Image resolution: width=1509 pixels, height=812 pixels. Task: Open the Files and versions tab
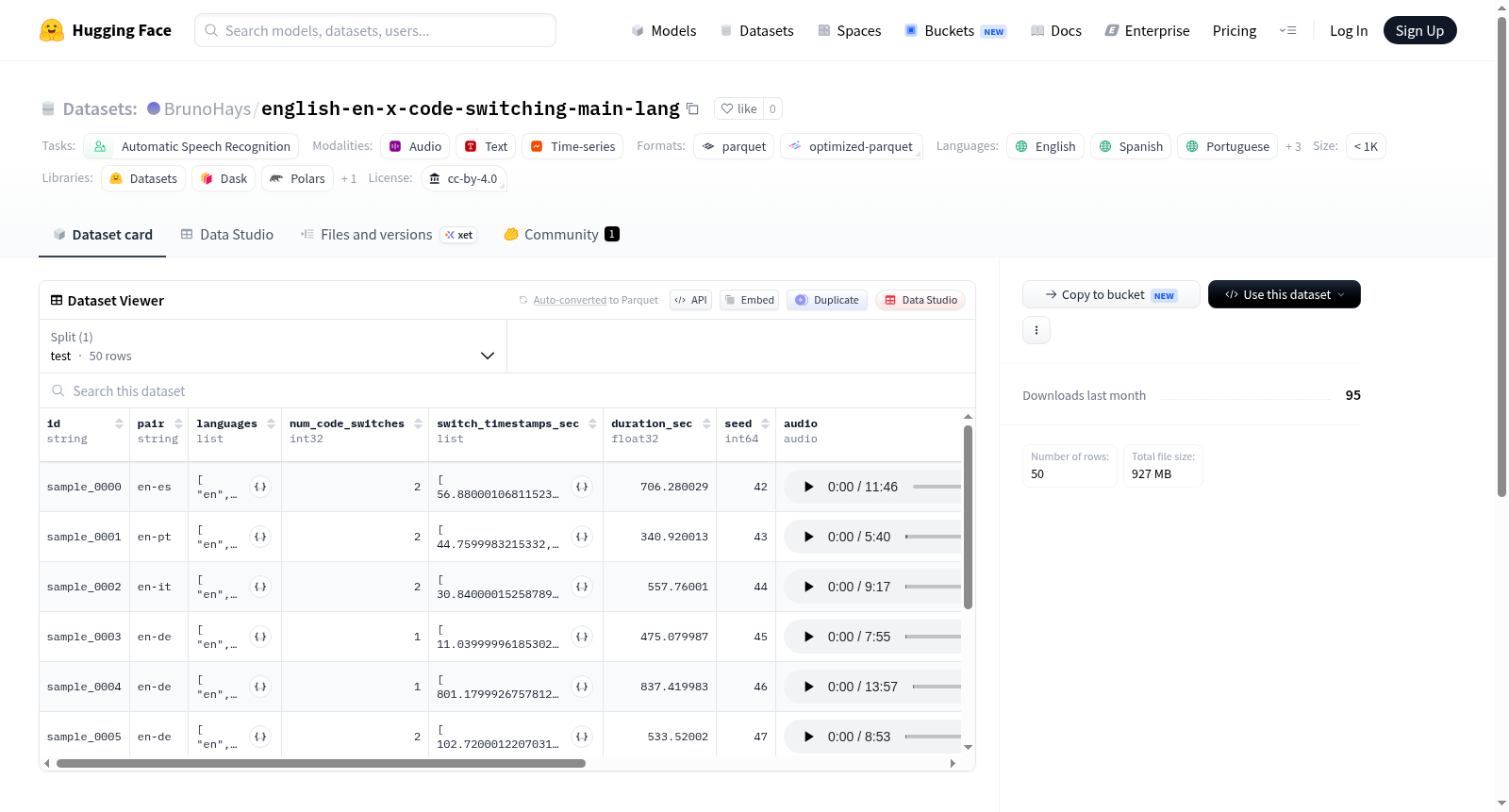389,235
